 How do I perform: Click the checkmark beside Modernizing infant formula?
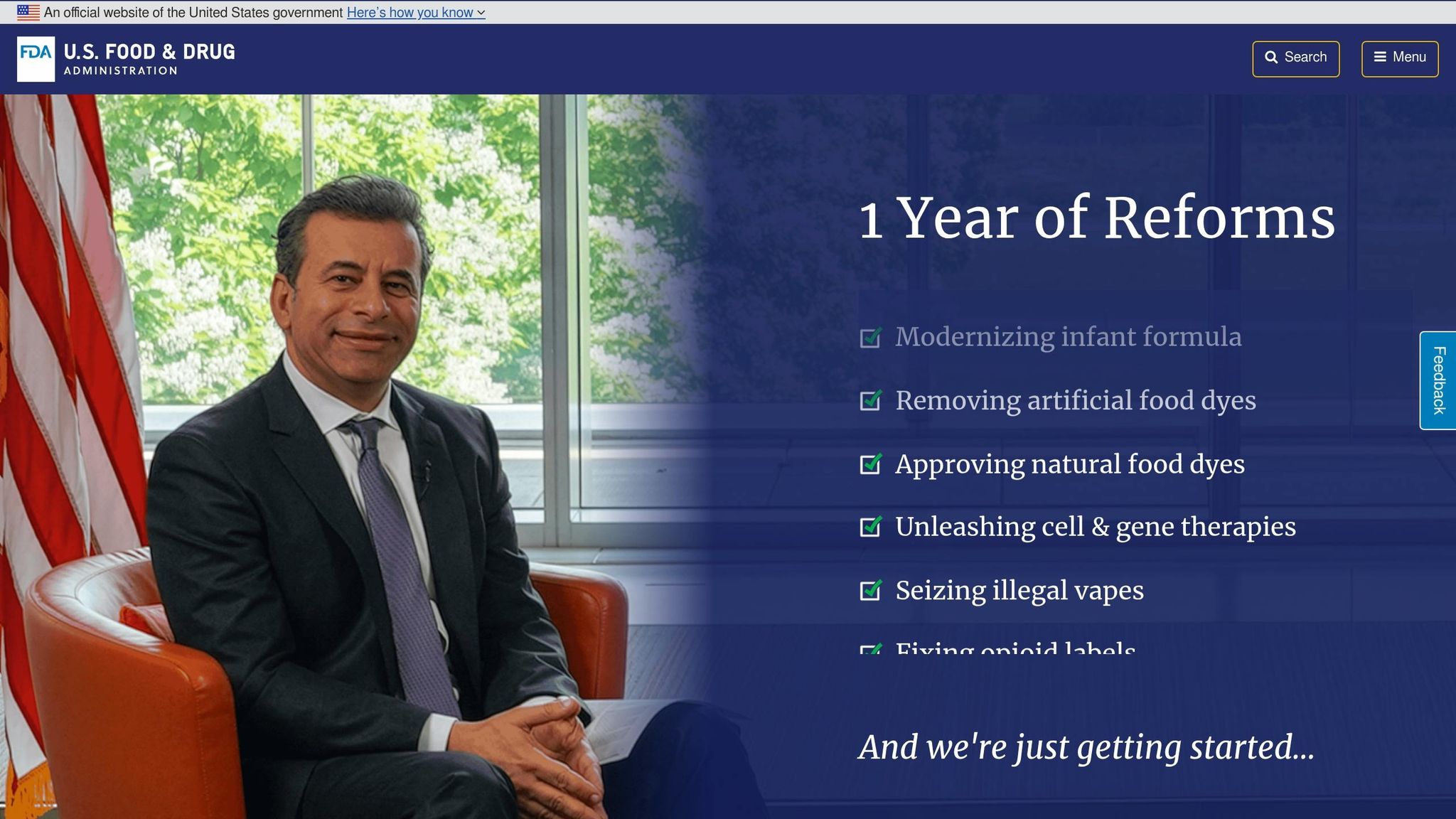(871, 337)
